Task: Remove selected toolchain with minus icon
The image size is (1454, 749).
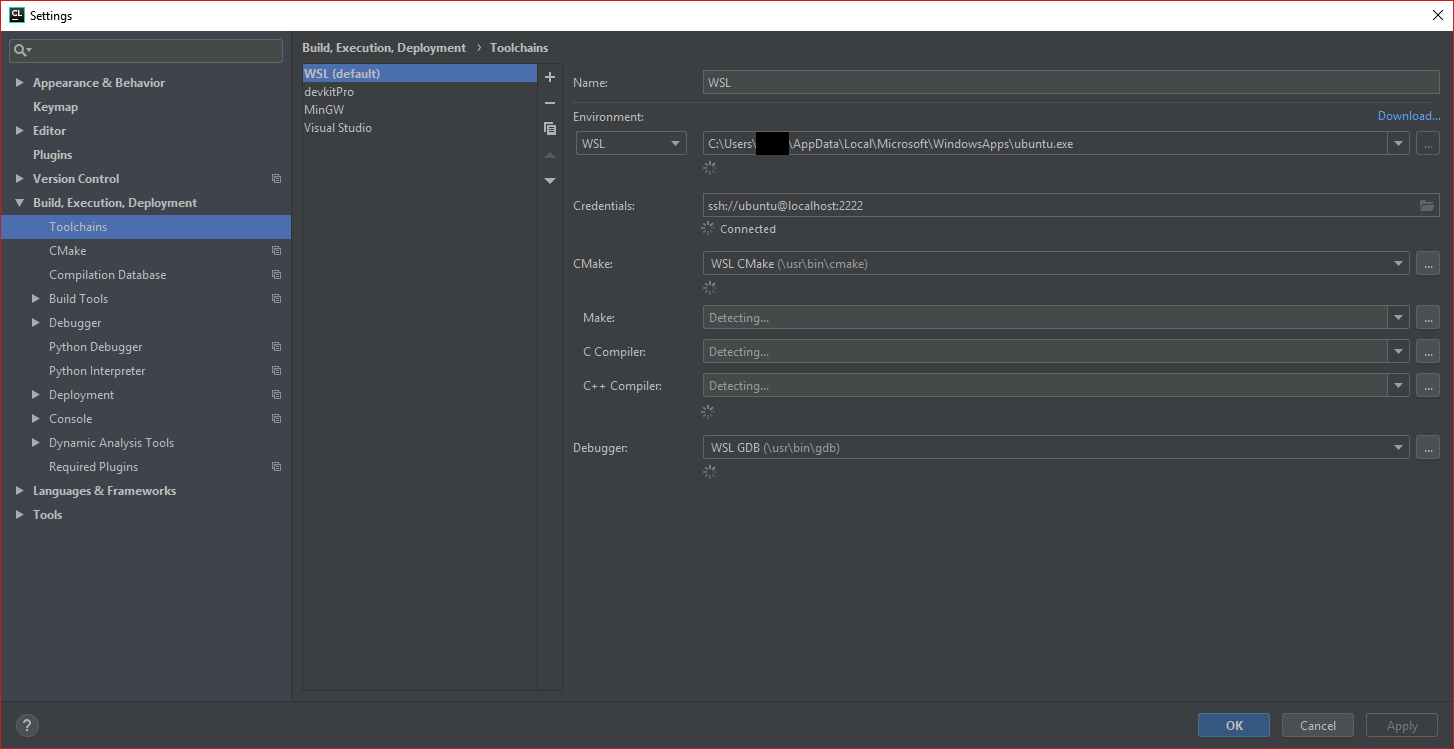Action: (549, 103)
